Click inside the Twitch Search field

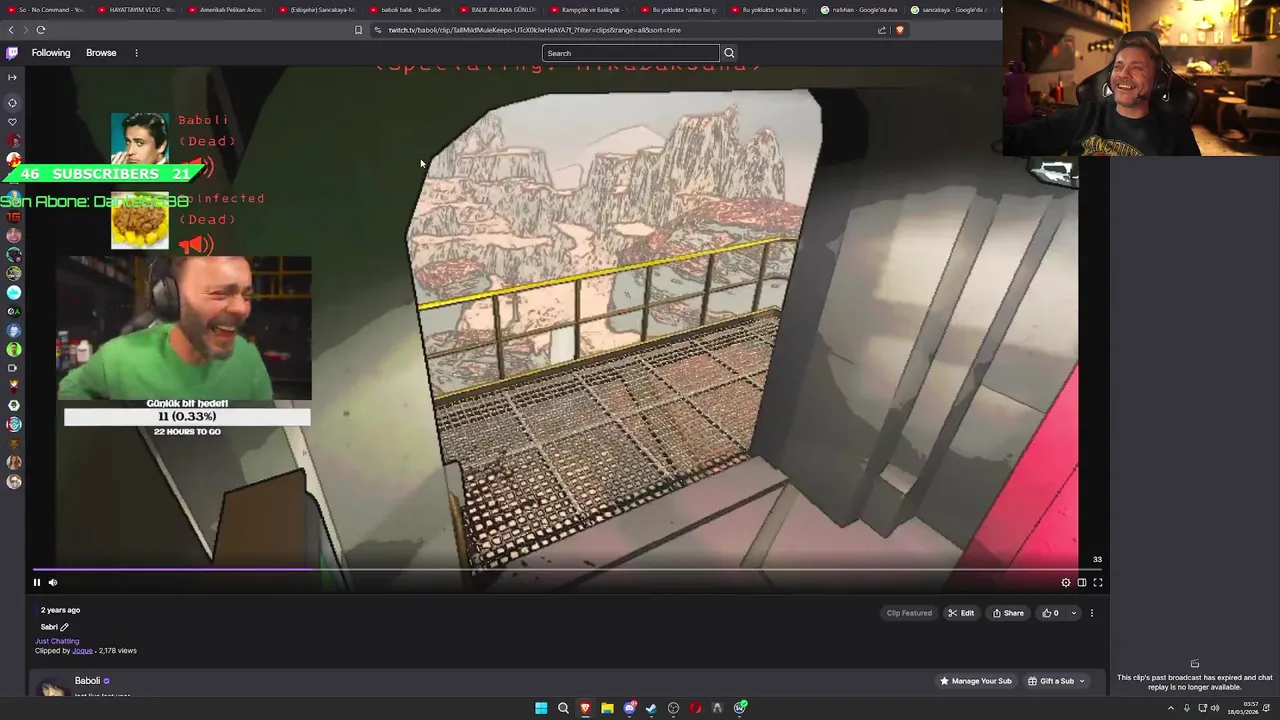(x=630, y=53)
